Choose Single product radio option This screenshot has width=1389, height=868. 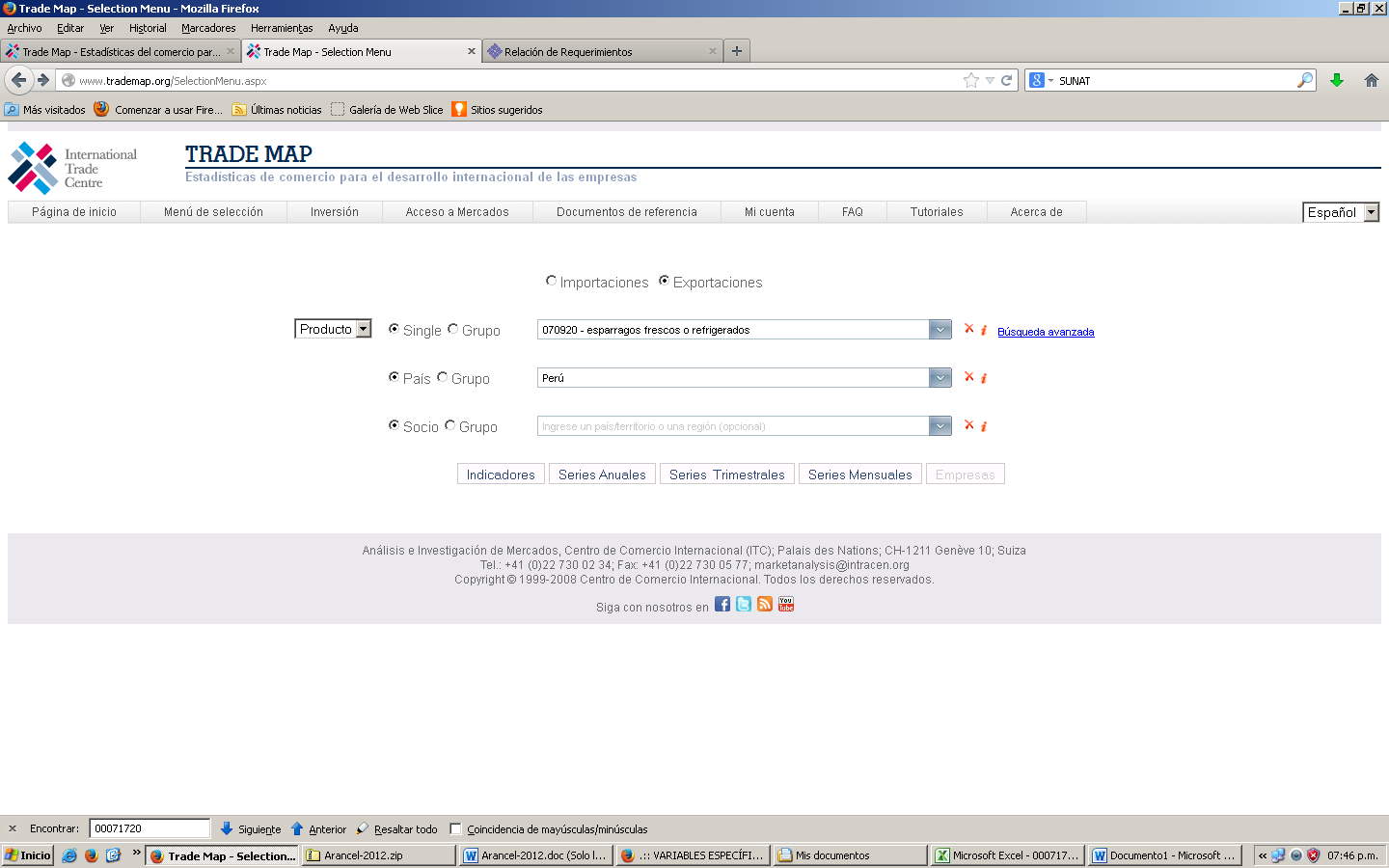tap(394, 329)
